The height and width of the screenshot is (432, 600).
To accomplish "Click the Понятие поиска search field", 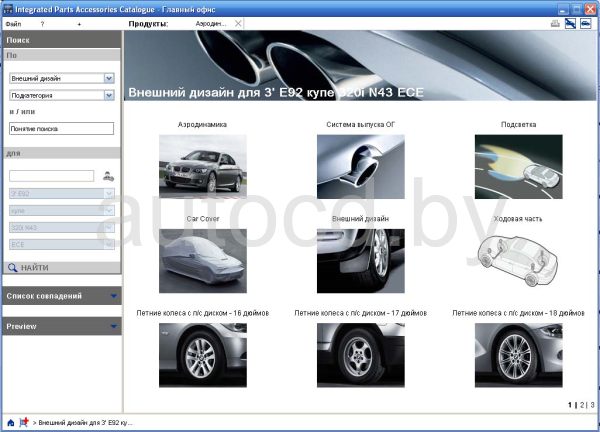I will 61,129.
